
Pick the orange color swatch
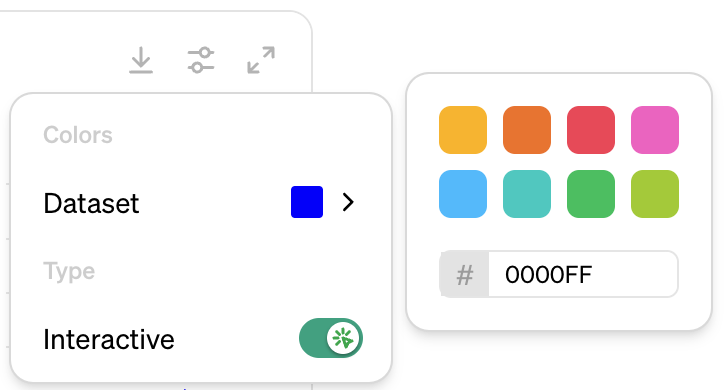coord(527,130)
